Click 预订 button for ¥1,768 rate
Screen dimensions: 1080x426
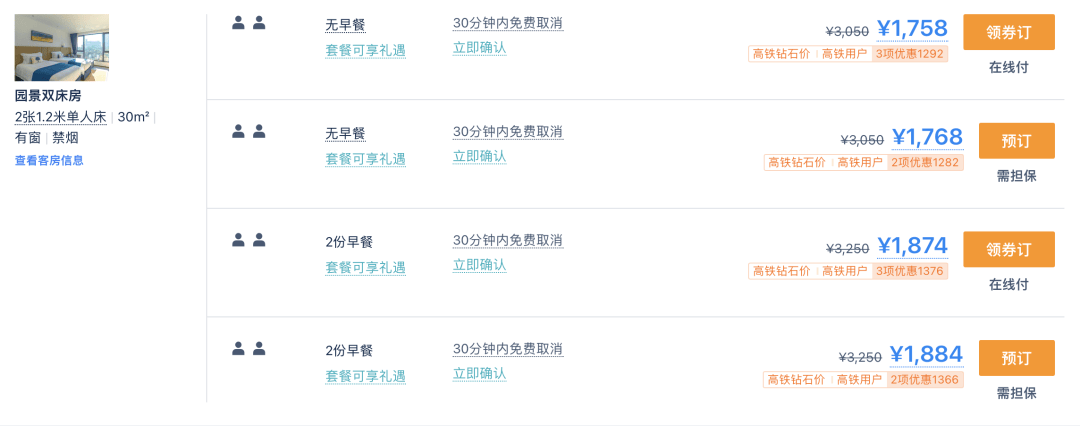tap(1017, 141)
